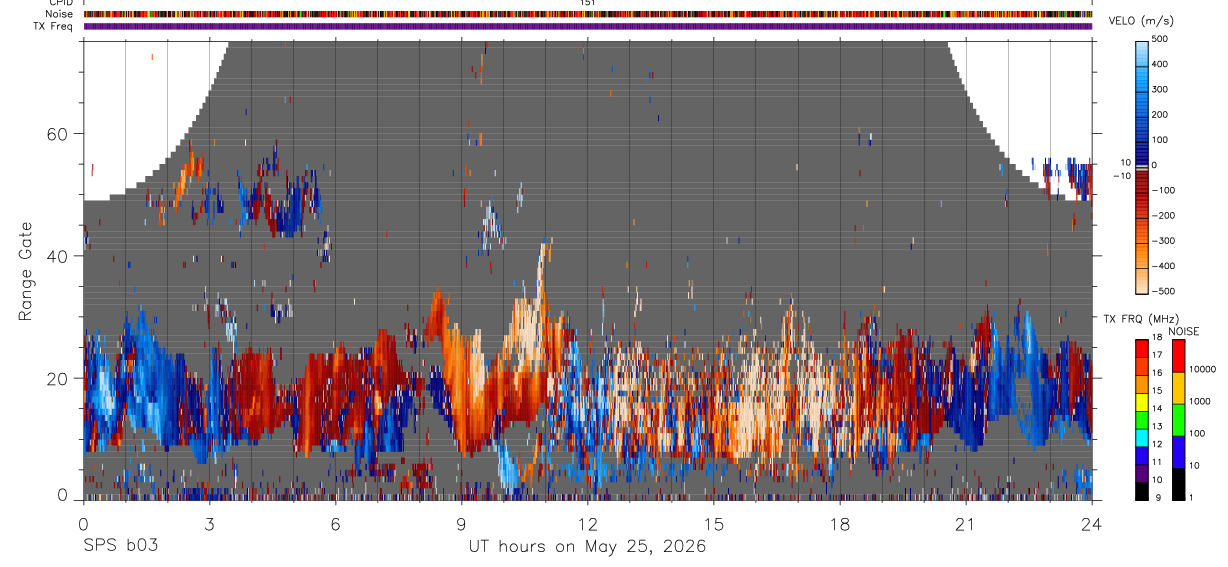Click the 'NOISE' legend title
This screenshot has height=567, width=1228.
point(1186,331)
